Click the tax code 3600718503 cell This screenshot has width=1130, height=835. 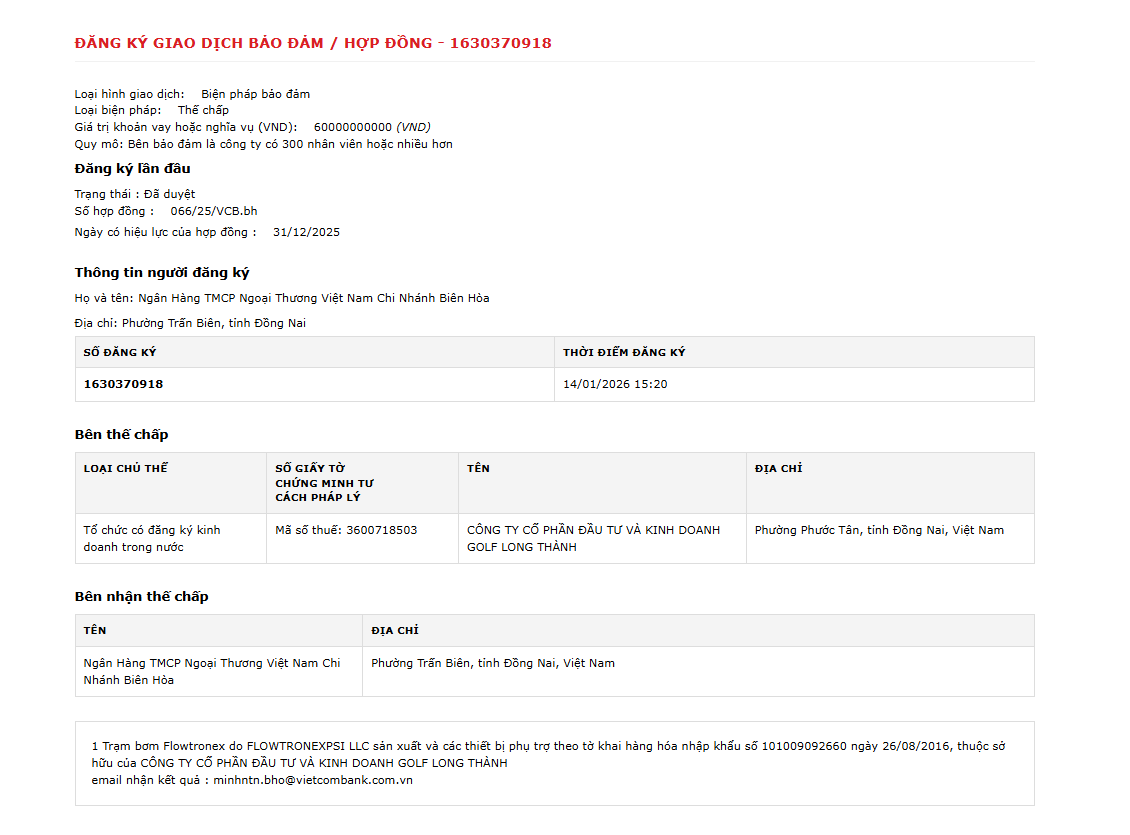coord(362,538)
